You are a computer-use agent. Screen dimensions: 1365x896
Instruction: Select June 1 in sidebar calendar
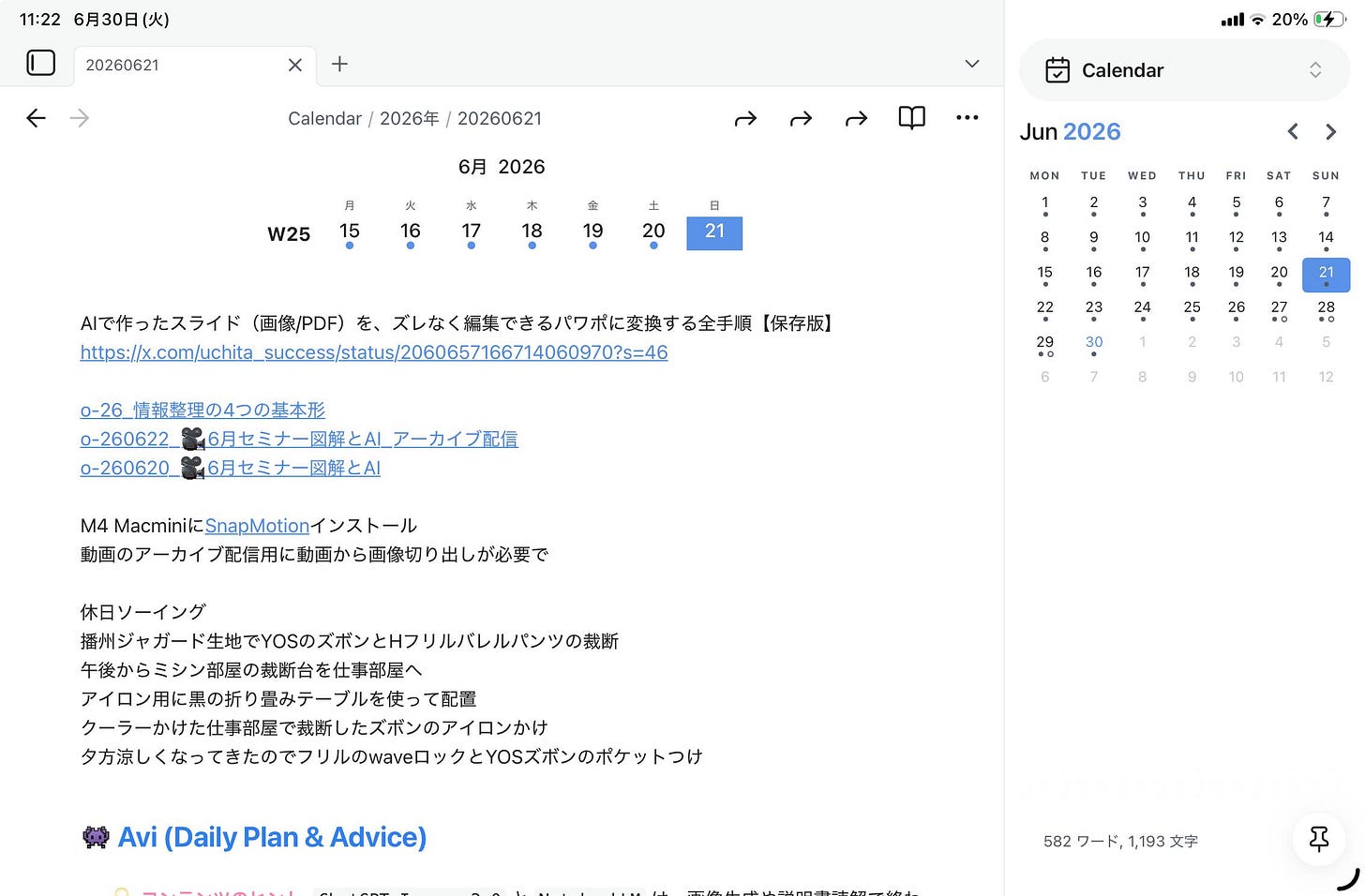pos(1045,203)
